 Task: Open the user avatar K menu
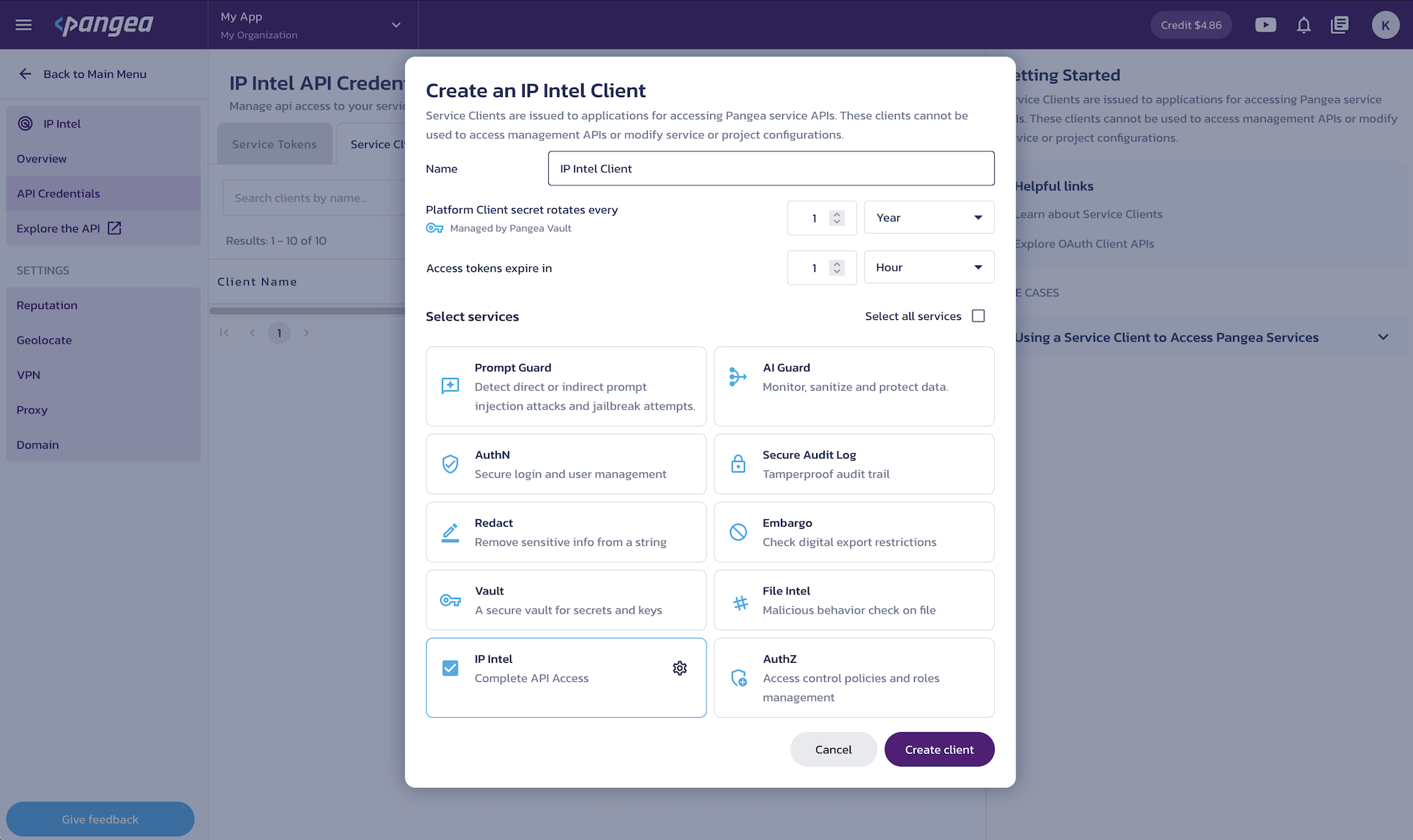coord(1385,25)
